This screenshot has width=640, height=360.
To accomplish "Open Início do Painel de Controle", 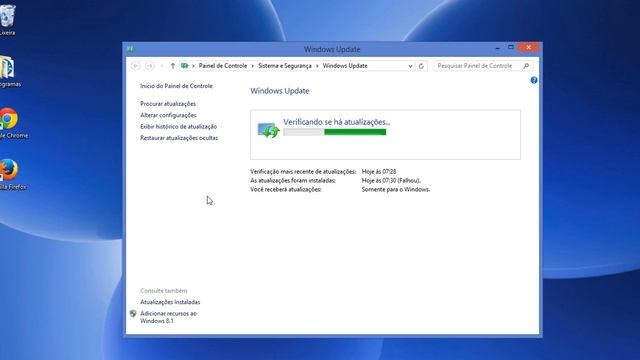I will click(x=176, y=86).
